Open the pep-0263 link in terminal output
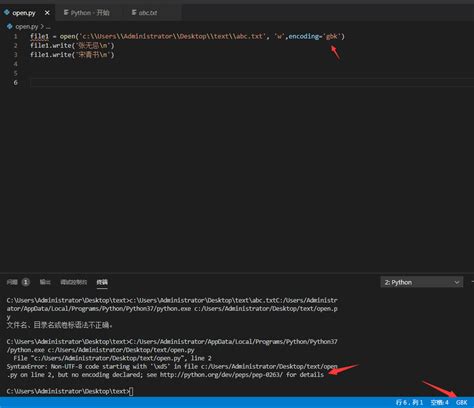The width and height of the screenshot is (474, 408). tap(221, 375)
